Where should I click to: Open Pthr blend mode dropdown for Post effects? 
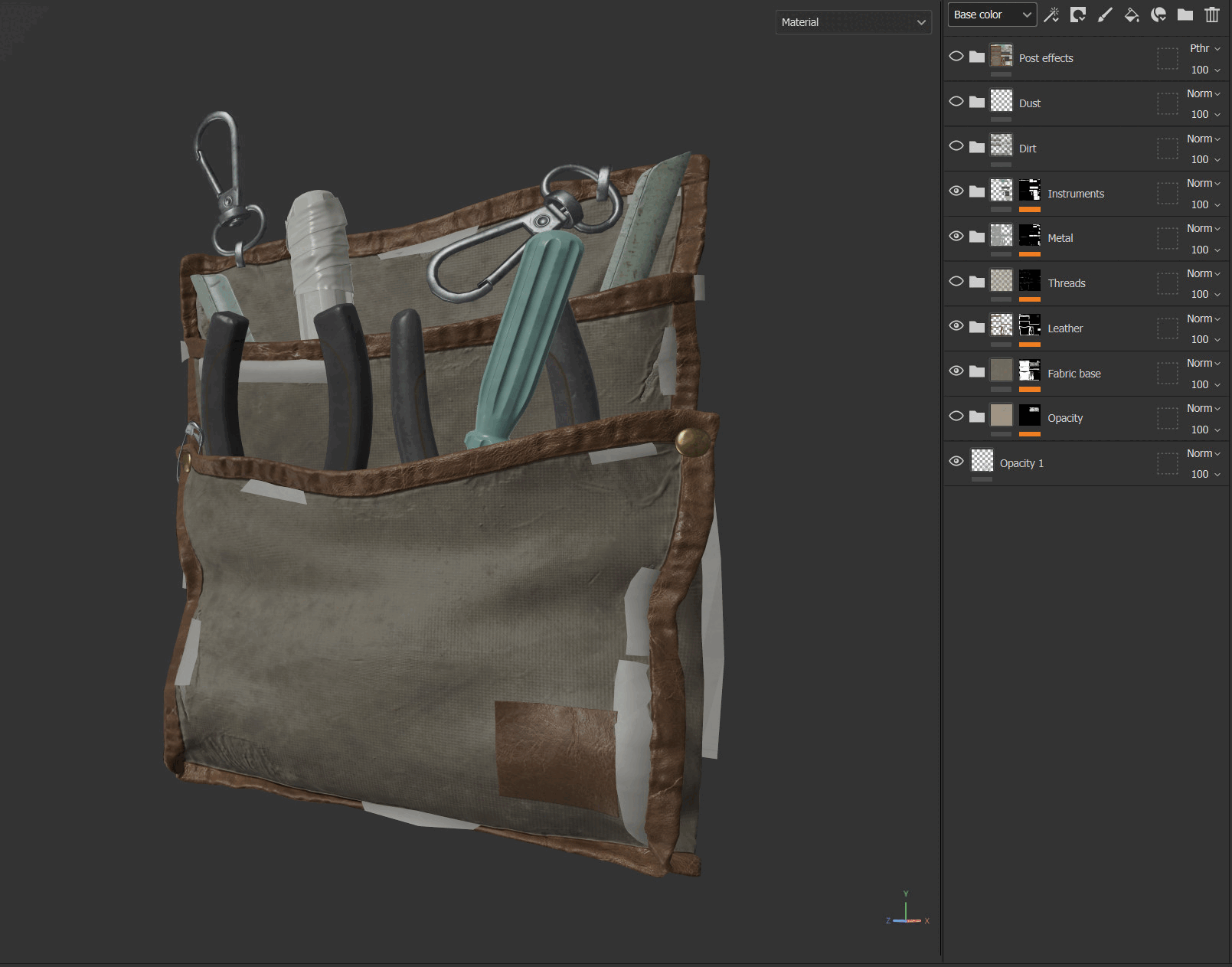[x=1204, y=48]
